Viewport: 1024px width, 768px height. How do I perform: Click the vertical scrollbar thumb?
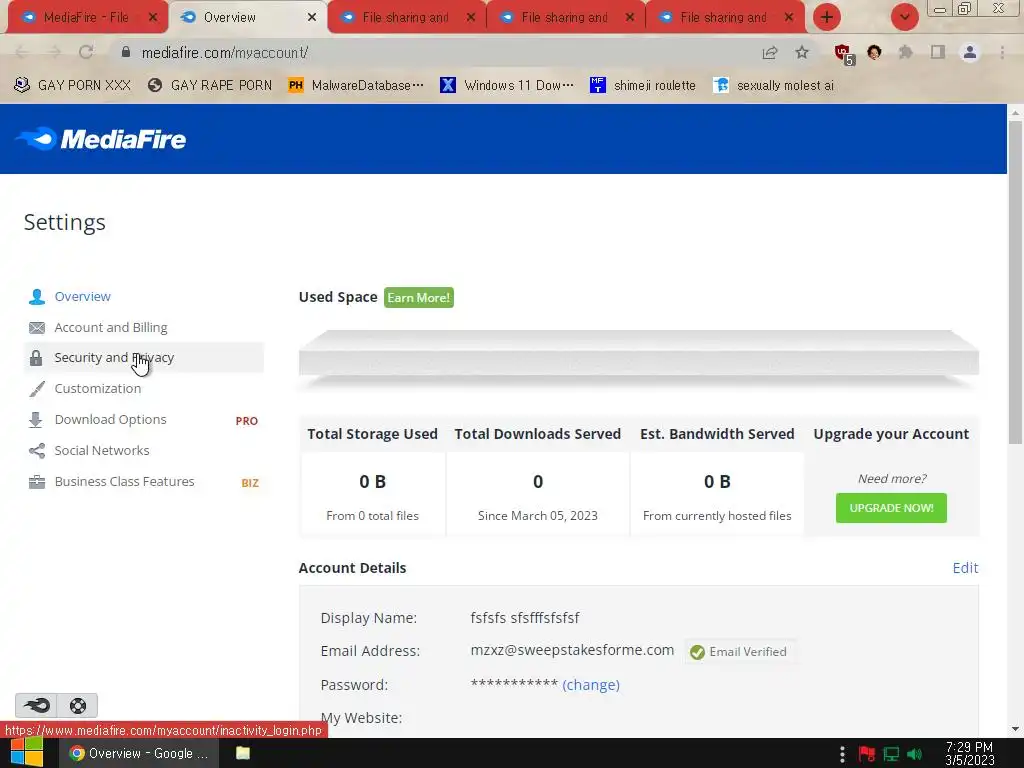pyautogui.click(x=1015, y=282)
